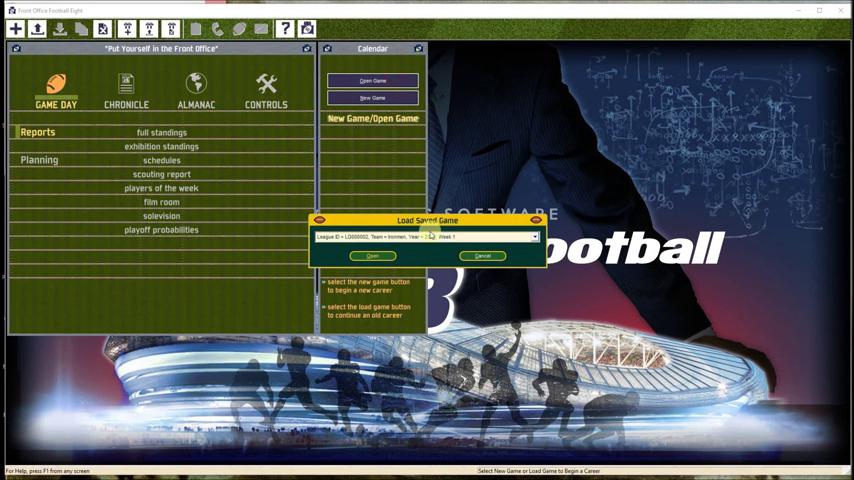The image size is (854, 480).
Task: Click the document-with-X toolbar icon
Action: pyautogui.click(x=103, y=29)
